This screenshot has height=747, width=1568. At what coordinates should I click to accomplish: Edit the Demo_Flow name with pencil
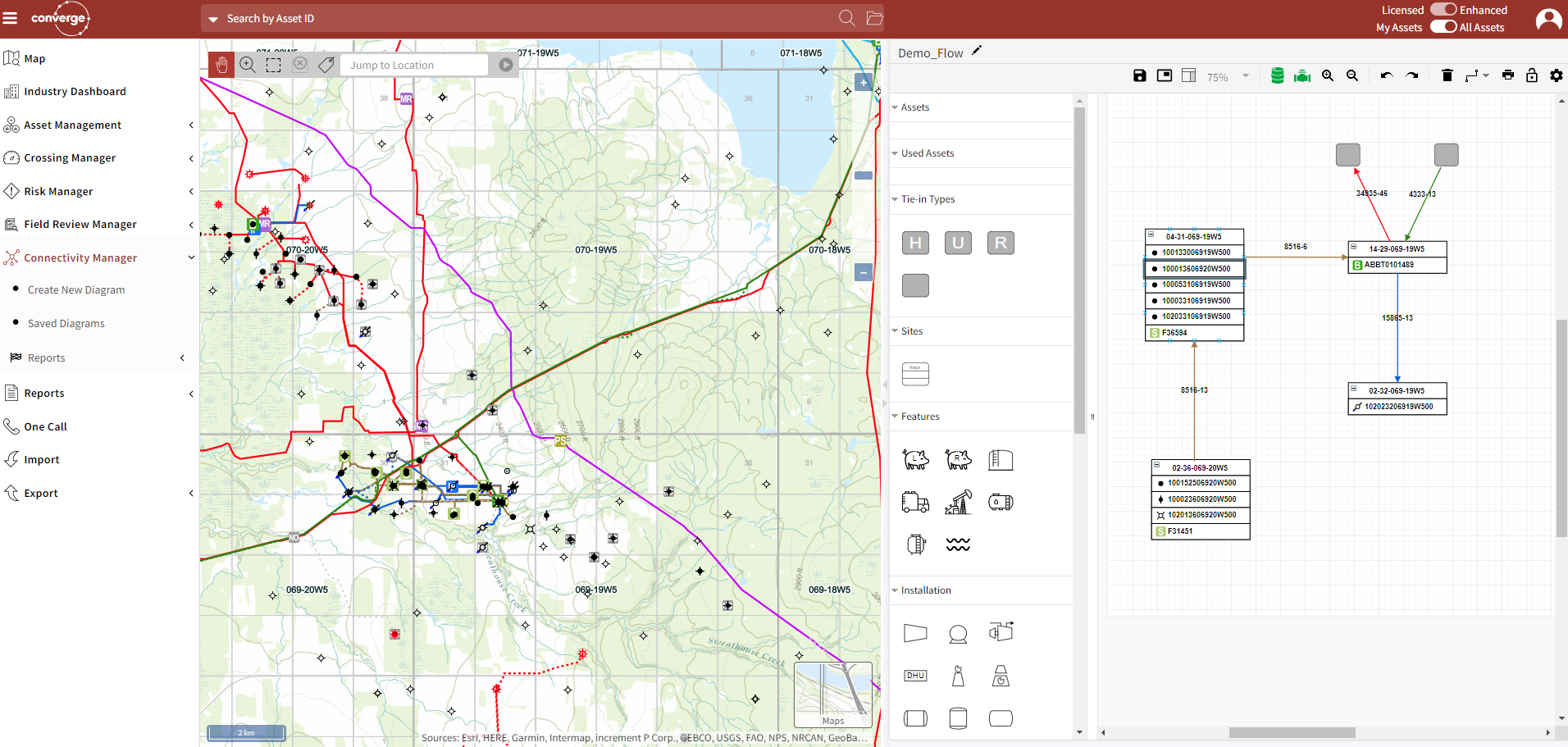coord(977,51)
